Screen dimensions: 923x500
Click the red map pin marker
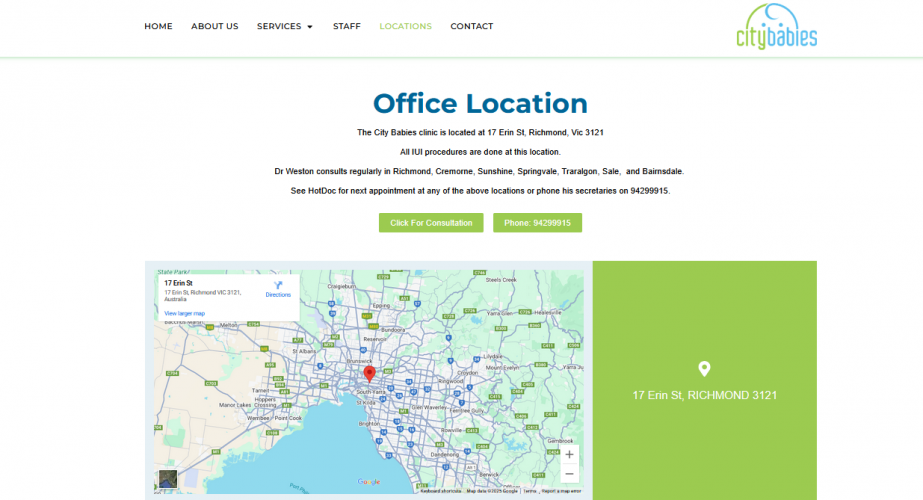(x=369, y=373)
